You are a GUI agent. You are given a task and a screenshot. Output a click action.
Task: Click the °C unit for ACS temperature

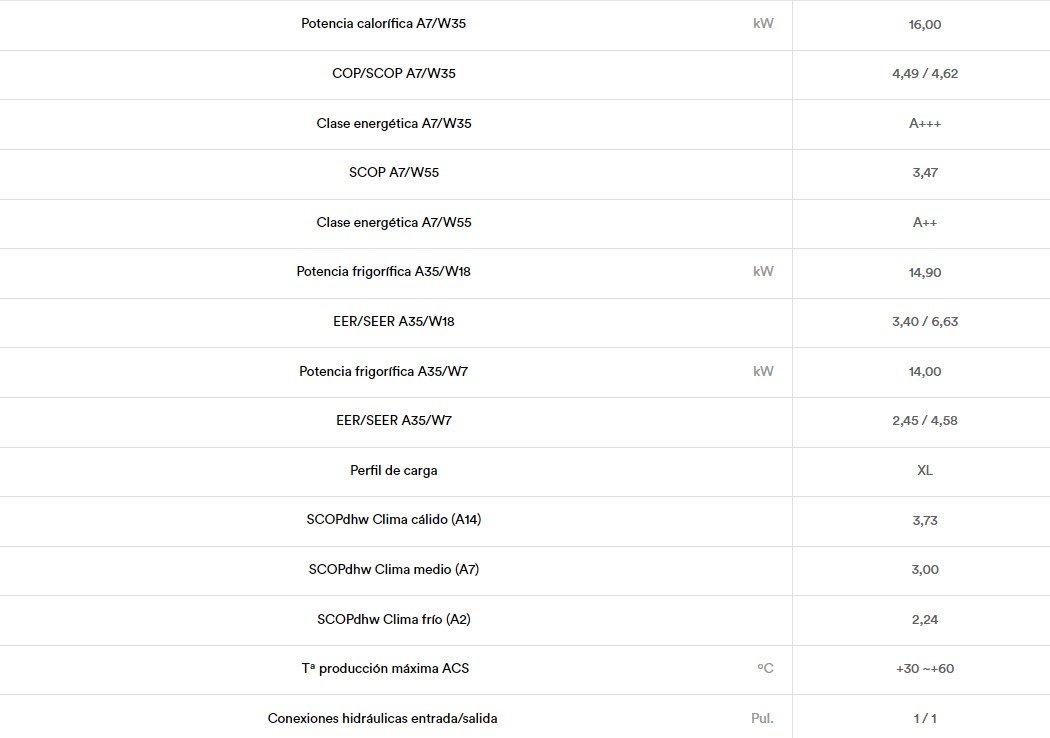[x=765, y=668]
